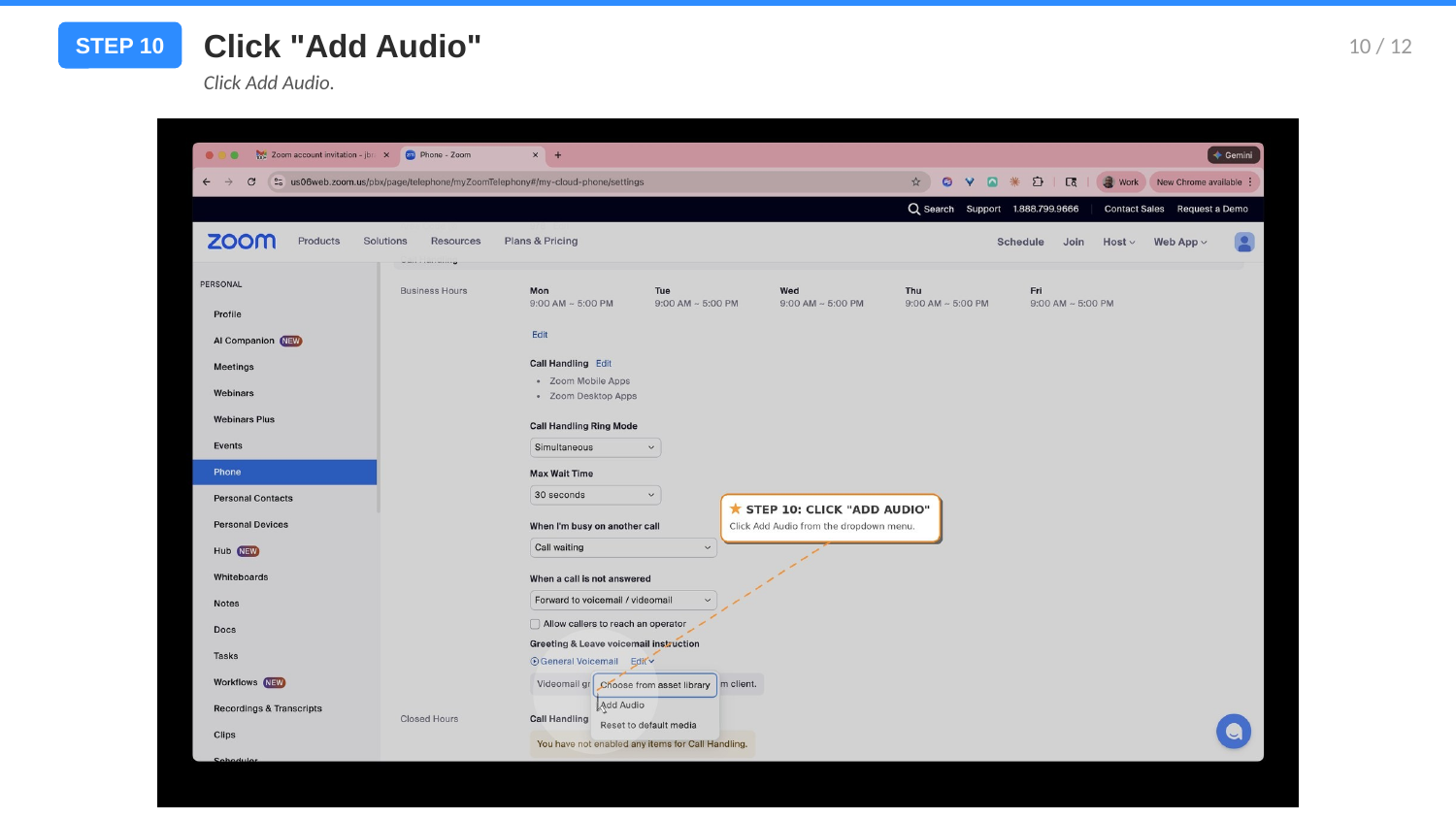Select Add Audio from the menu

622,704
